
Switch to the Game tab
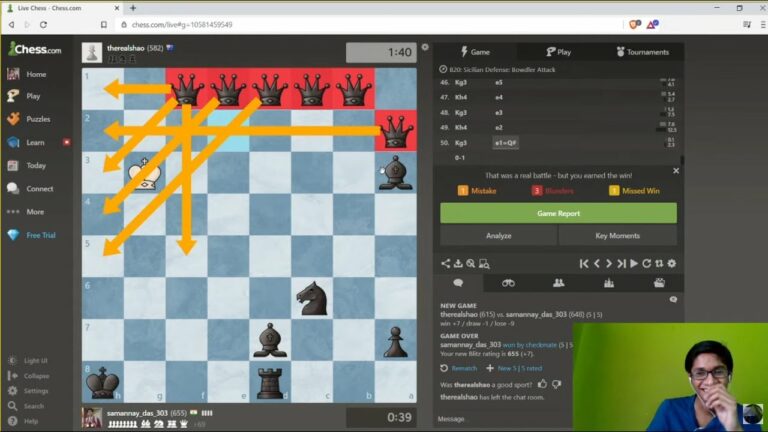475,52
